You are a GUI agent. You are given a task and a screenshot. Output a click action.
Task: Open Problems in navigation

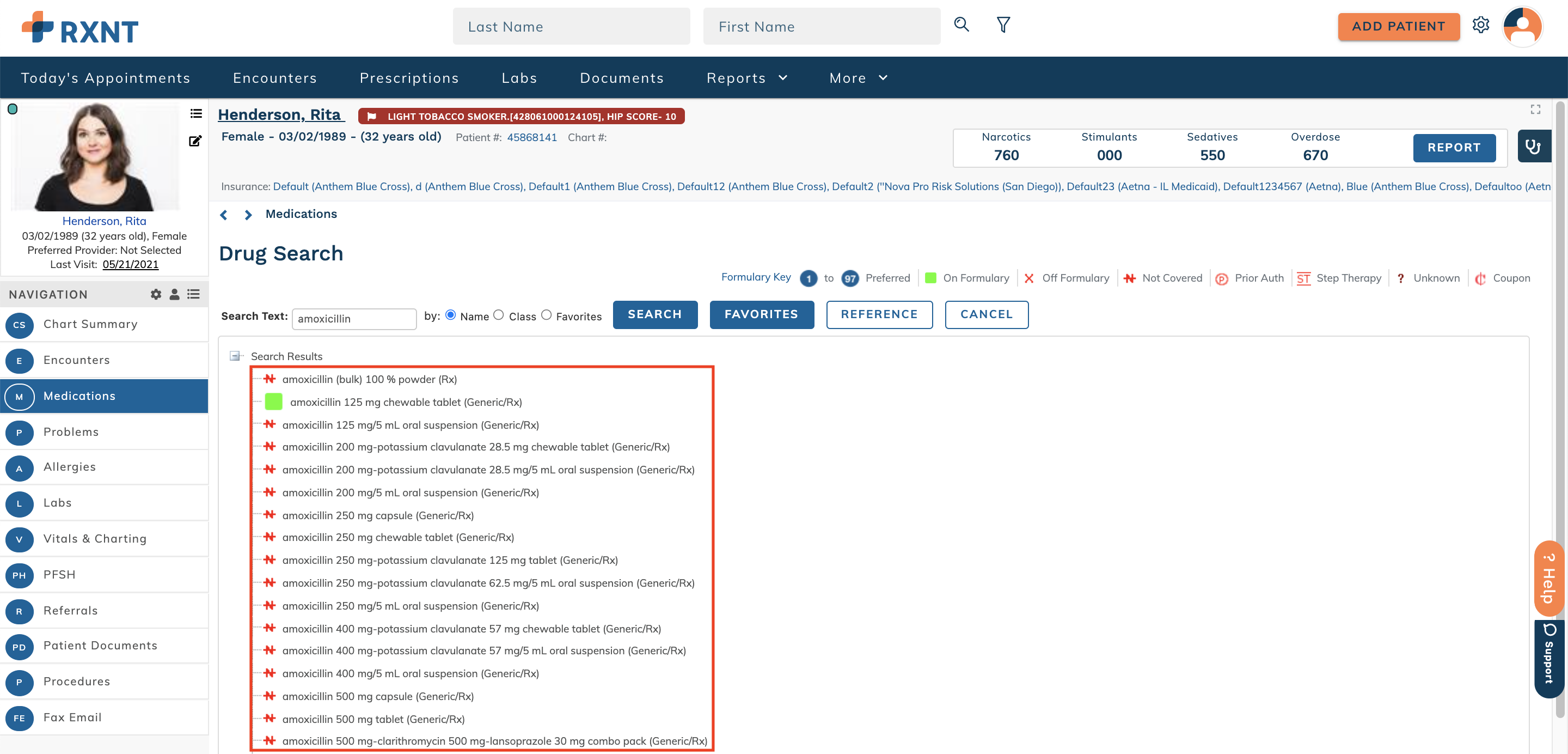(104, 432)
